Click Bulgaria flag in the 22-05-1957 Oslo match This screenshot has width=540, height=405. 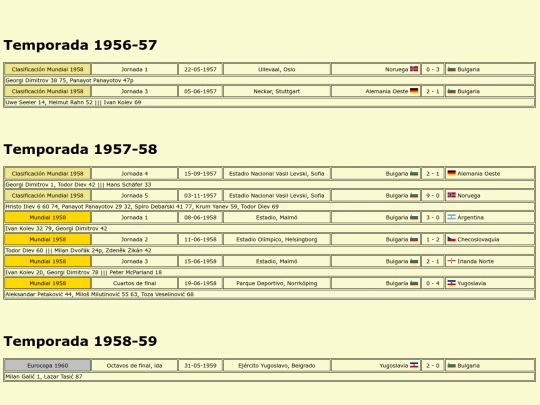(451, 69)
